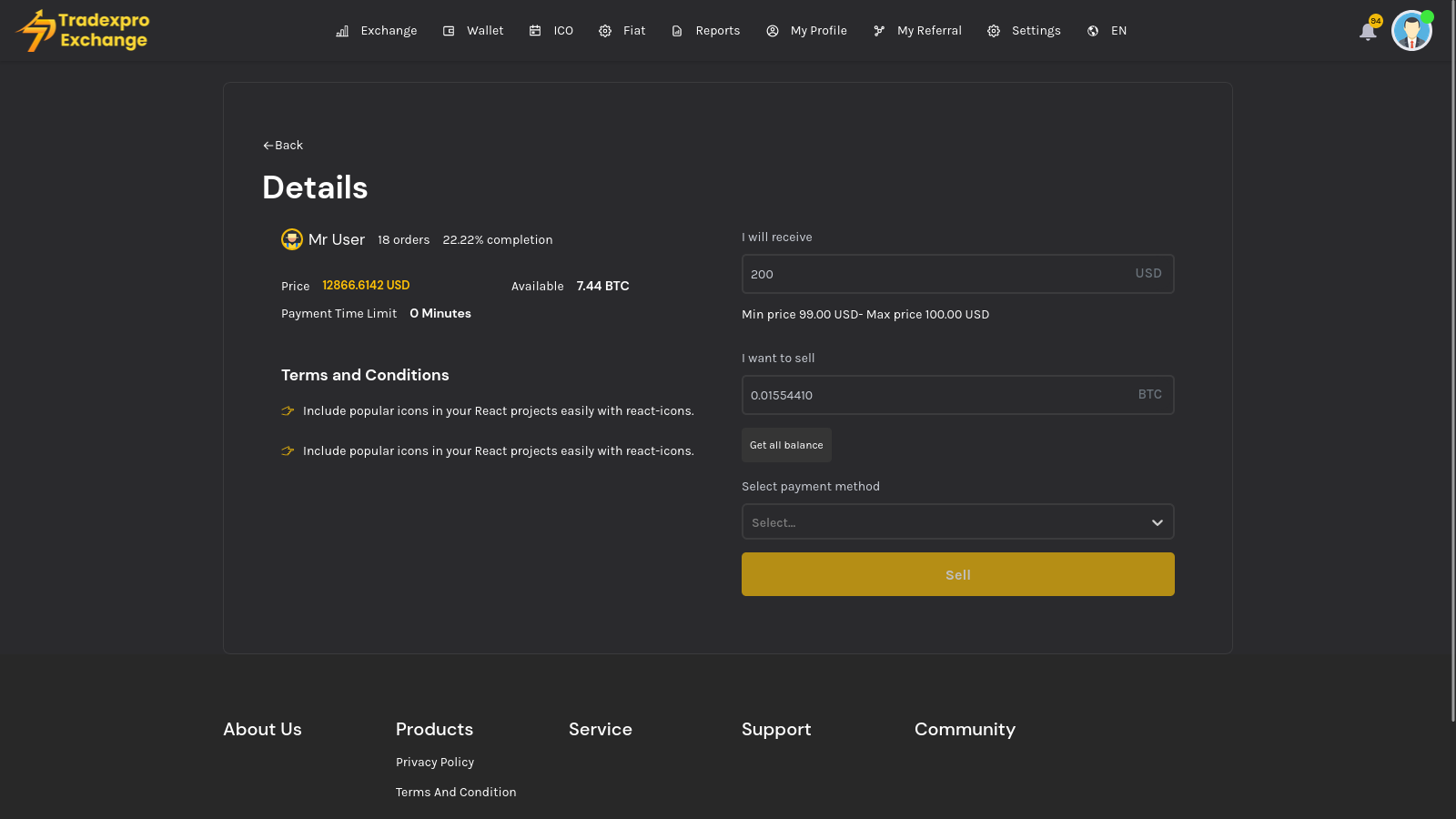Go Back to previous page

click(283, 146)
